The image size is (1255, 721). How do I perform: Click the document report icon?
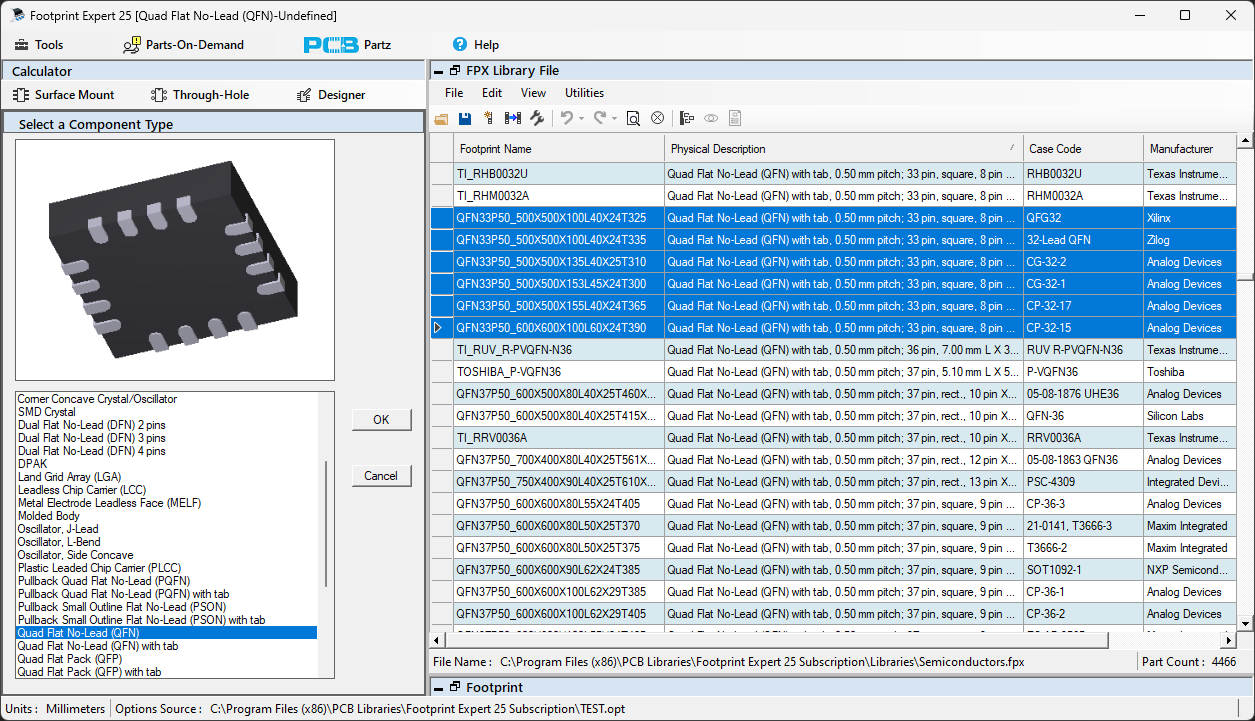point(735,118)
